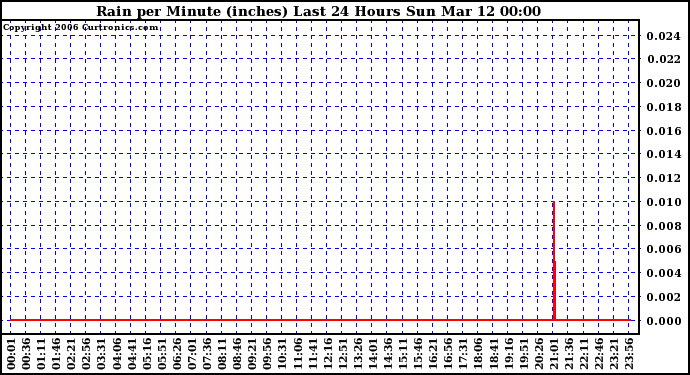Viewport: 690px width, 375px height.
Task: Click the x-axis time label 16:21
Action: pos(433,354)
